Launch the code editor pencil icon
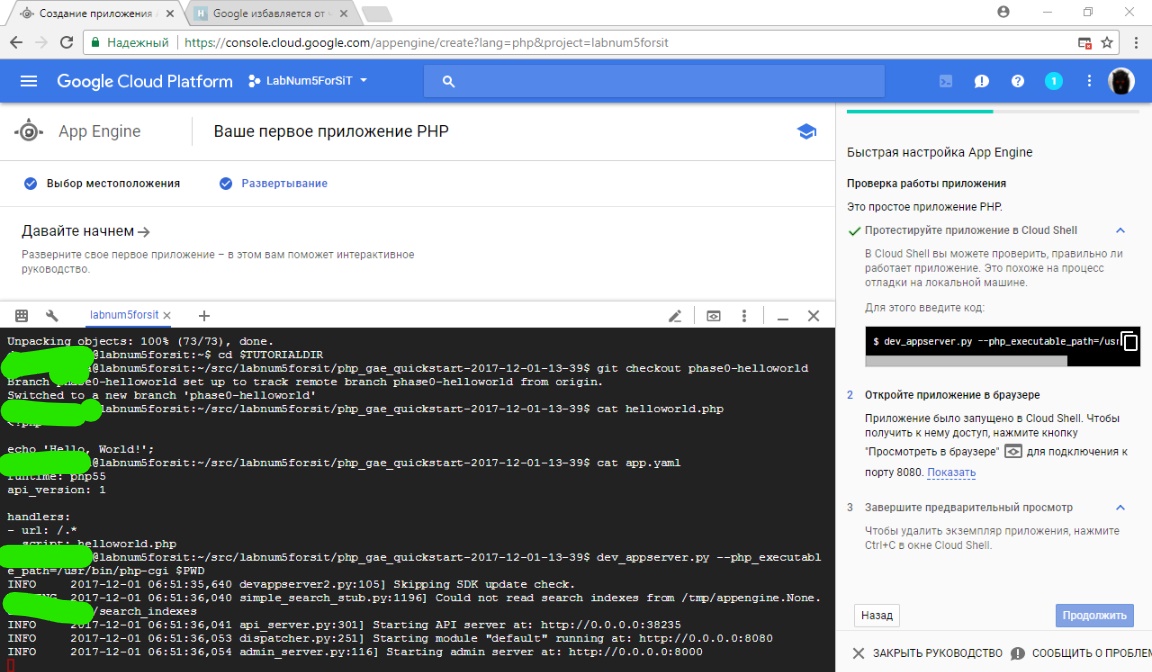Viewport: 1152px width, 672px height. (x=674, y=316)
